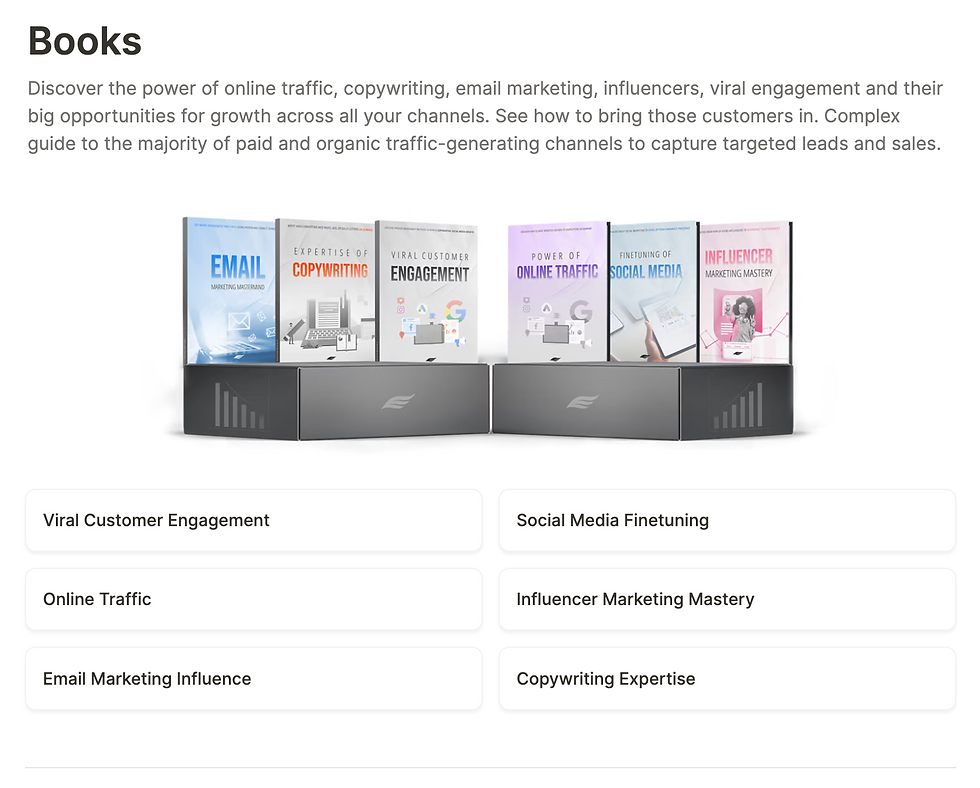Click descending bar chart icon on left box
Screen dimensions: 980x788
tap(239, 406)
